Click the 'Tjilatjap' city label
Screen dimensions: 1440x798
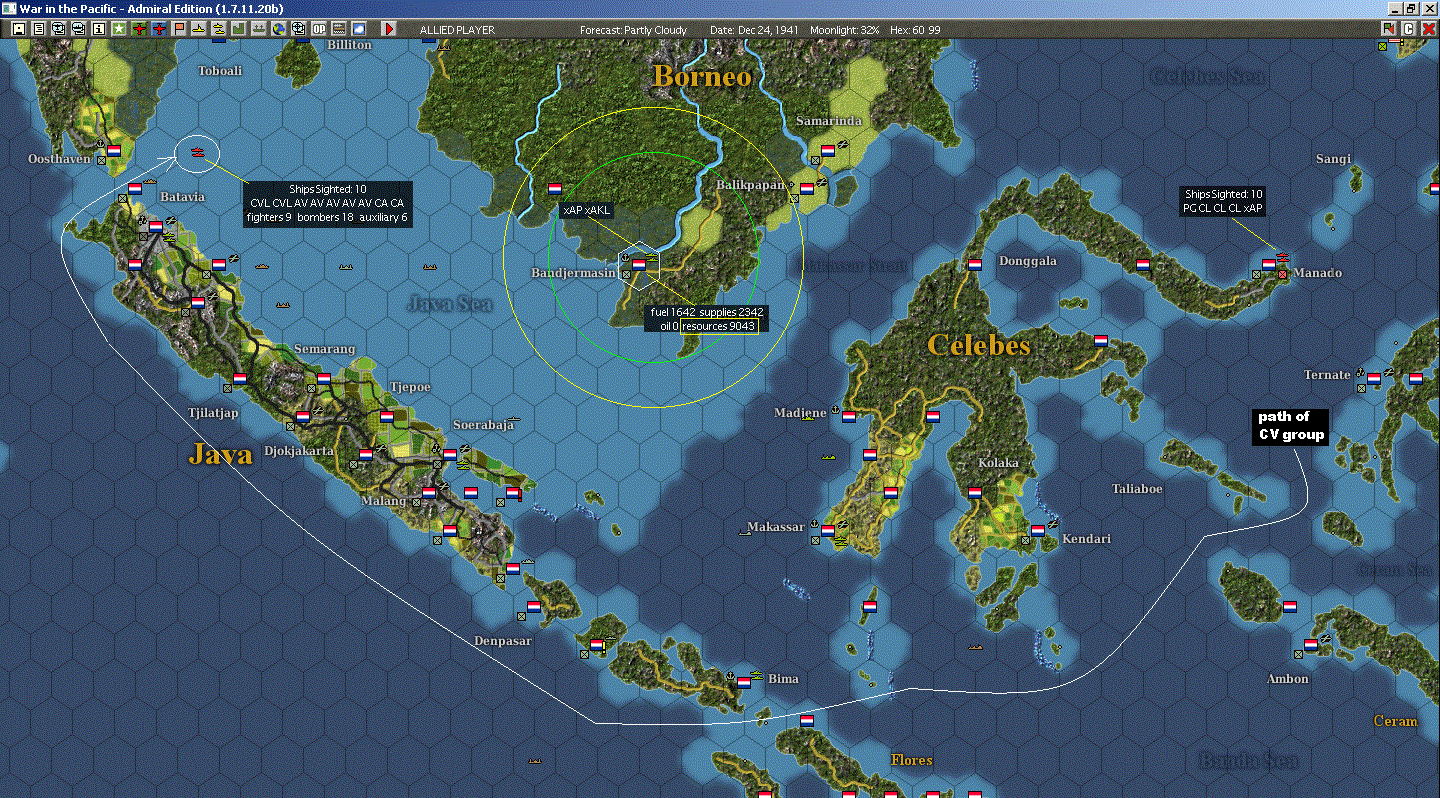(213, 412)
